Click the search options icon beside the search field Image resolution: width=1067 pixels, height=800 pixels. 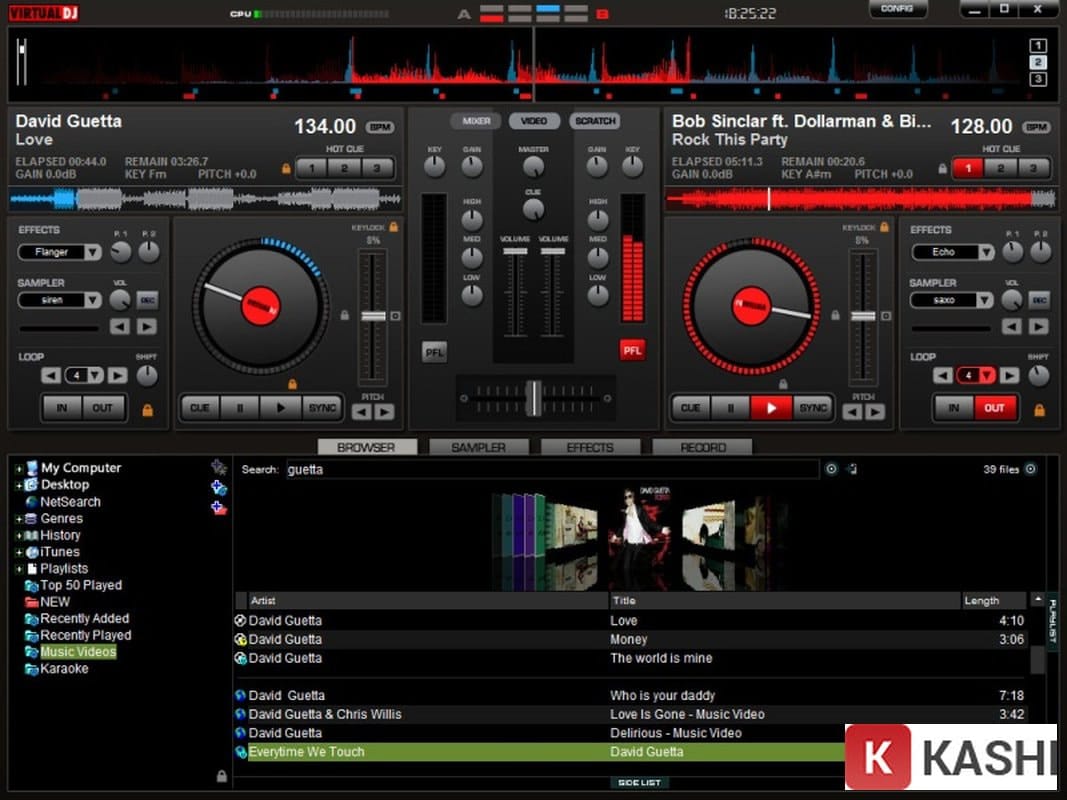click(x=831, y=468)
